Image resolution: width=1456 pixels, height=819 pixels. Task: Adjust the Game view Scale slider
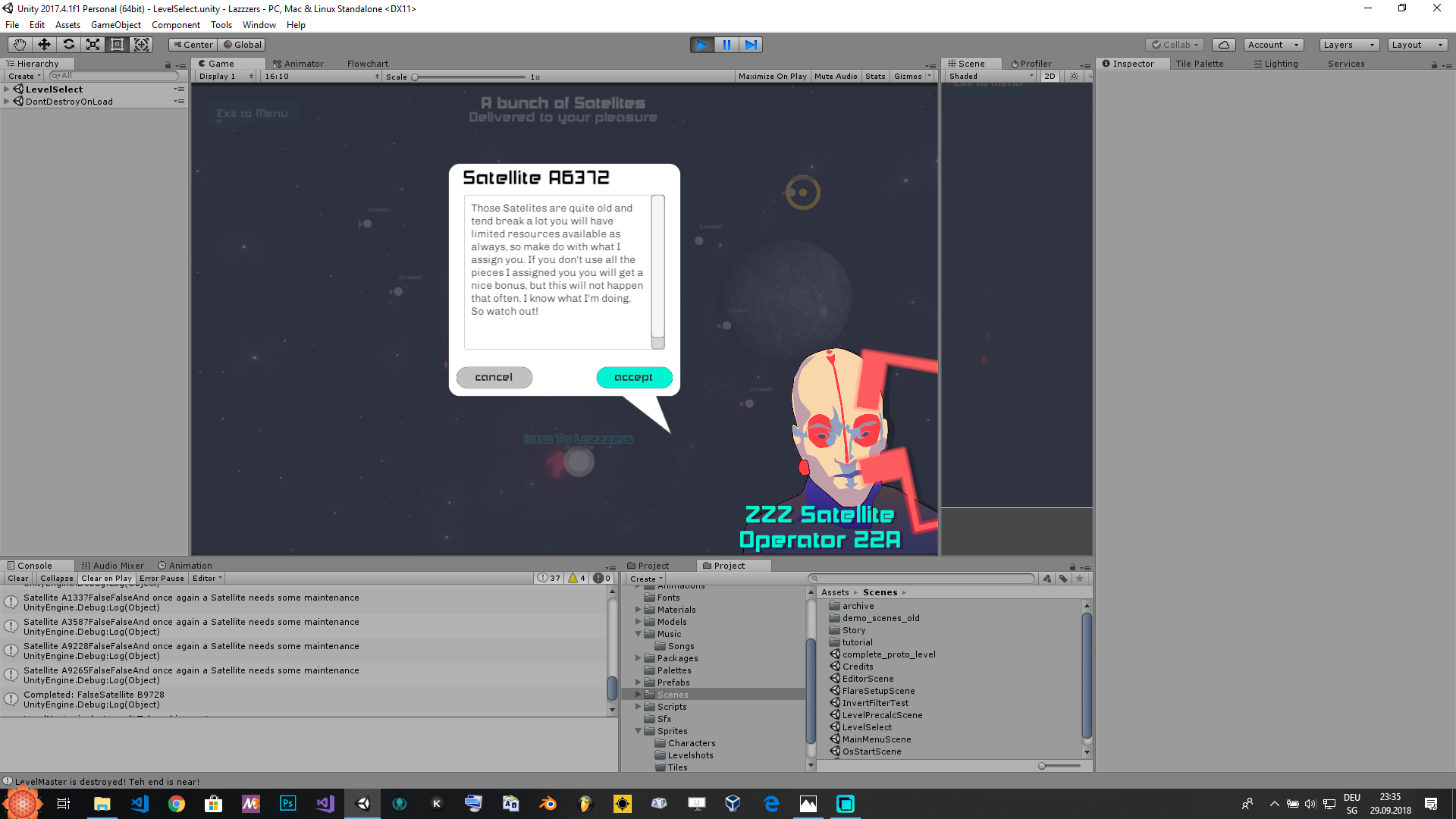(x=416, y=77)
